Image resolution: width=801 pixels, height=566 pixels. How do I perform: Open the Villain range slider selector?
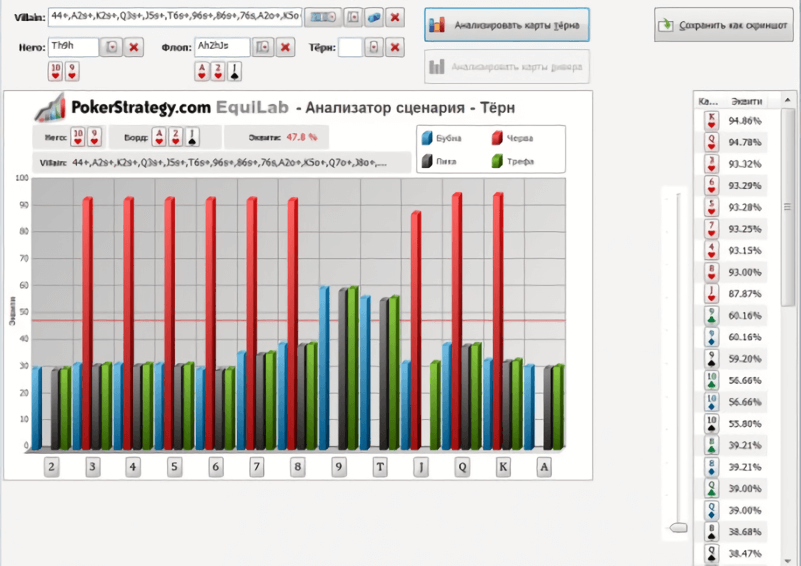323,17
